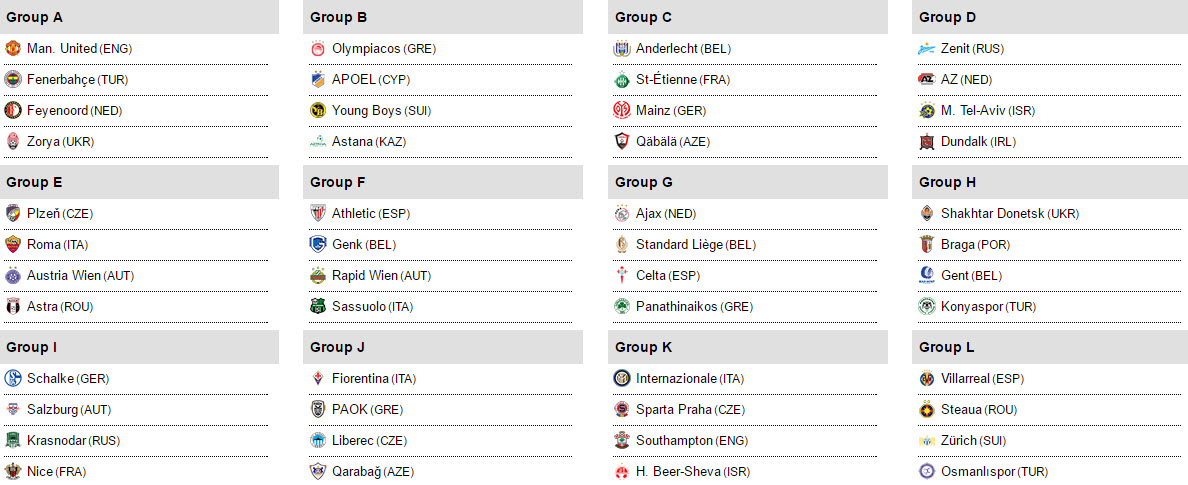This screenshot has width=1188, height=485.
Task: Click the Athletic club crest
Action: click(318, 214)
